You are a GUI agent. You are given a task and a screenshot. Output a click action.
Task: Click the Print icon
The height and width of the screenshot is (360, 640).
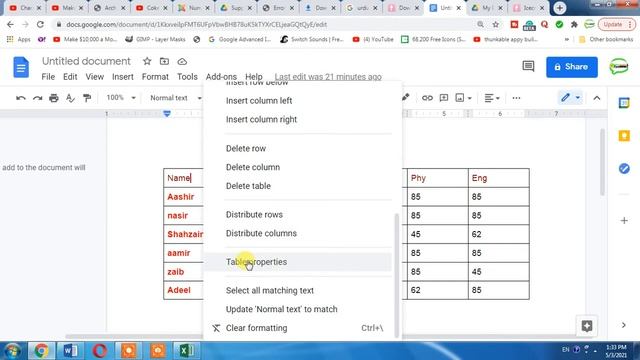coord(54,98)
